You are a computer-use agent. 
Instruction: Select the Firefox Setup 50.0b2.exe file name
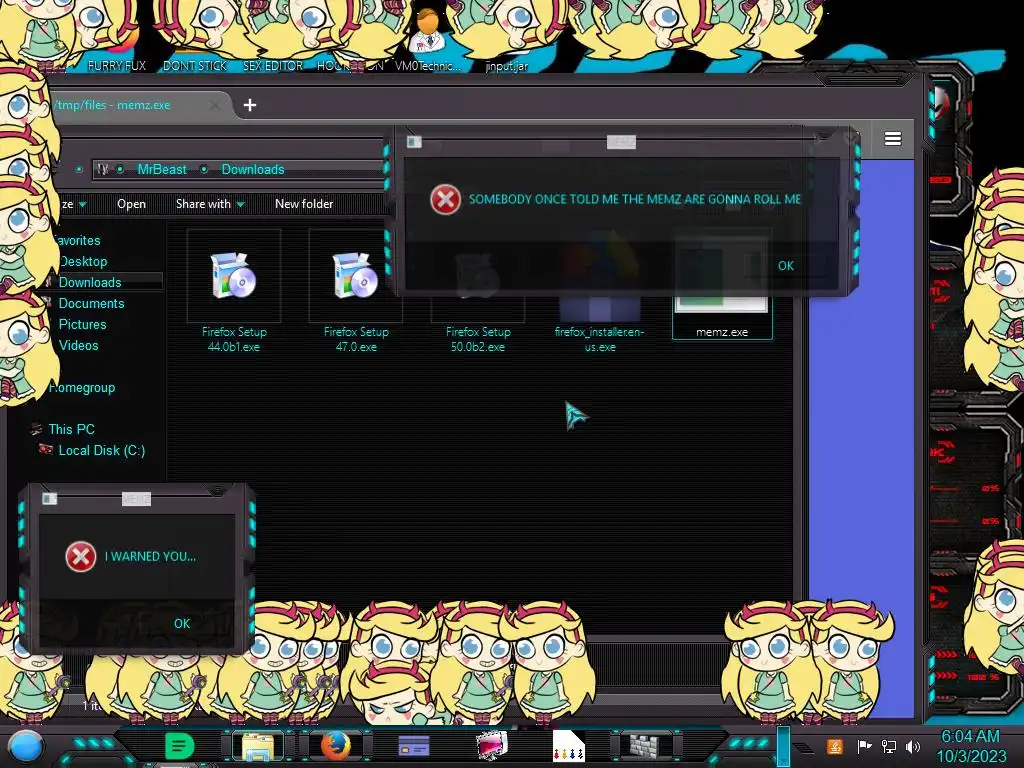pyautogui.click(x=478, y=339)
